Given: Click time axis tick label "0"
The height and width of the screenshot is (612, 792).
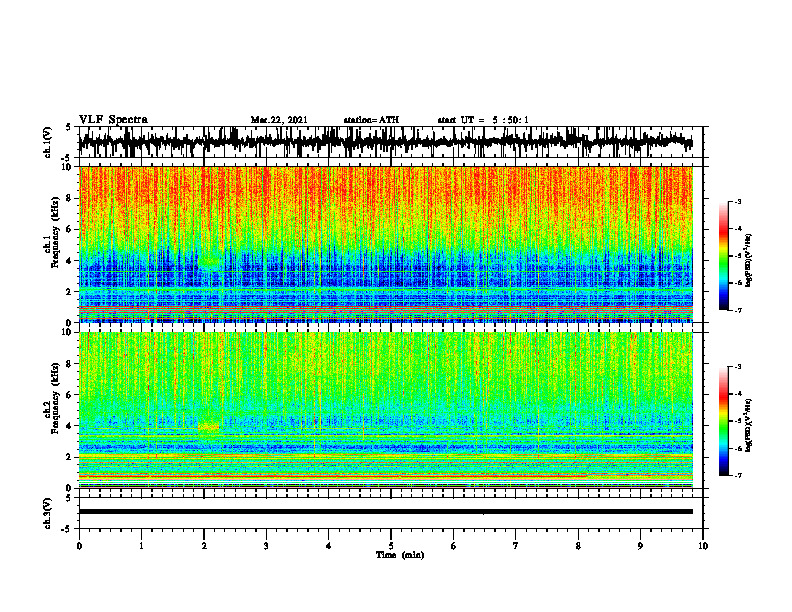Looking at the screenshot, I should [79, 546].
